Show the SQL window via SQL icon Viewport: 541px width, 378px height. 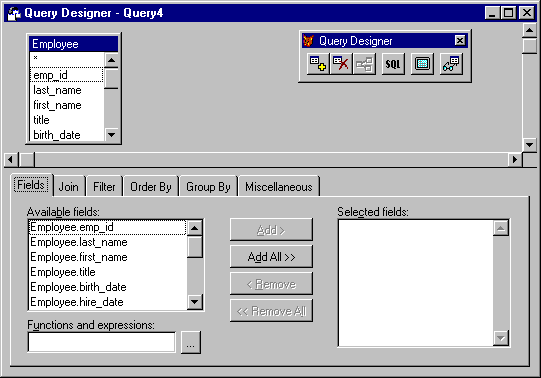tap(393, 64)
